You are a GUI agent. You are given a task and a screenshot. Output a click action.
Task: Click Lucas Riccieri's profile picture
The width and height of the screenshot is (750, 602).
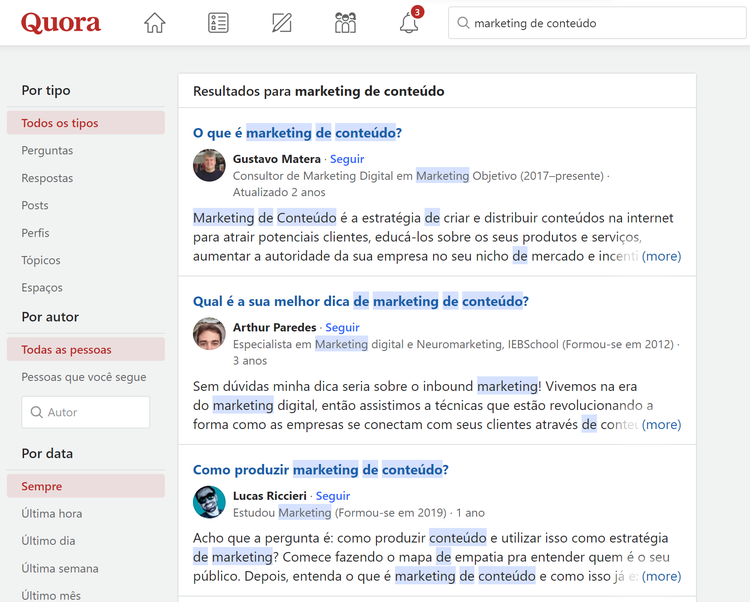[209, 502]
